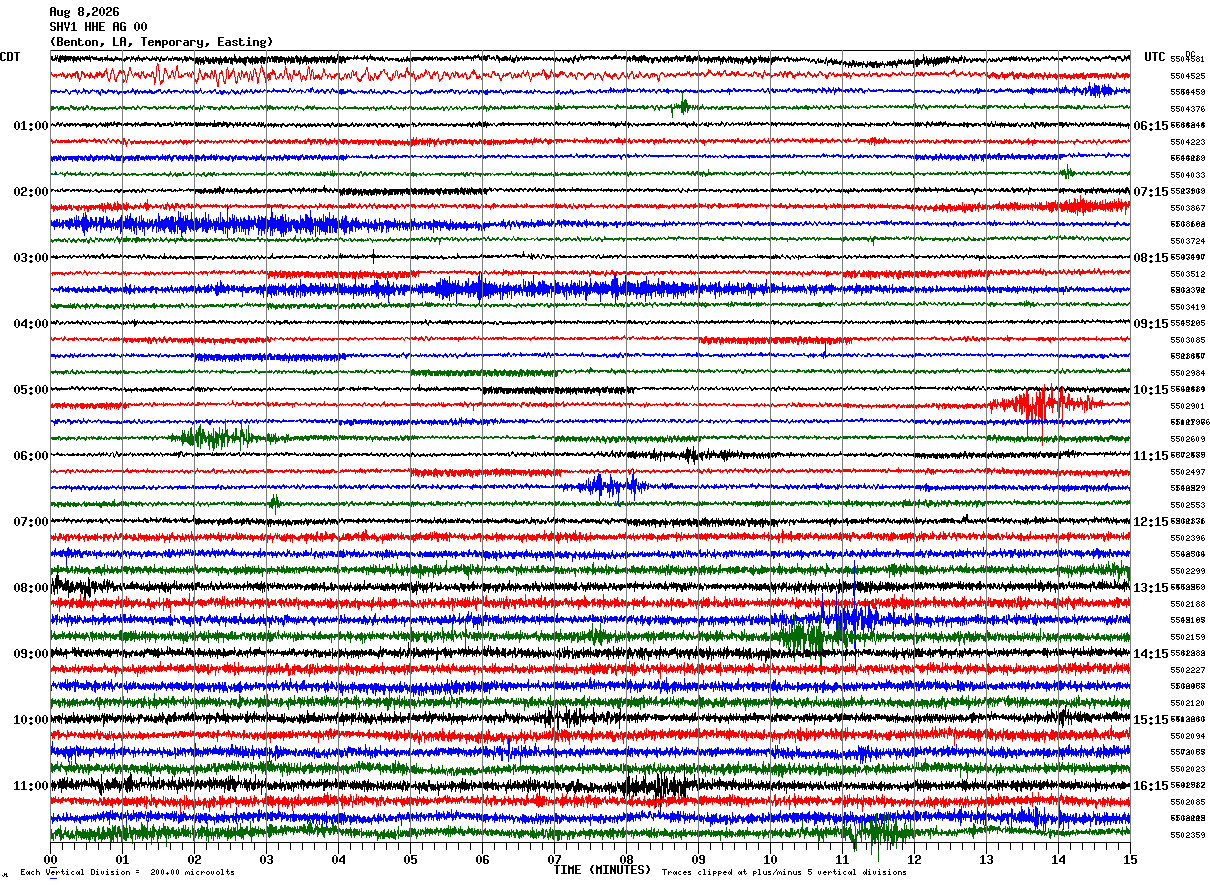The width and height of the screenshot is (1210, 886).
Task: Select the 01:00 CDT time label
Action: 31,126
